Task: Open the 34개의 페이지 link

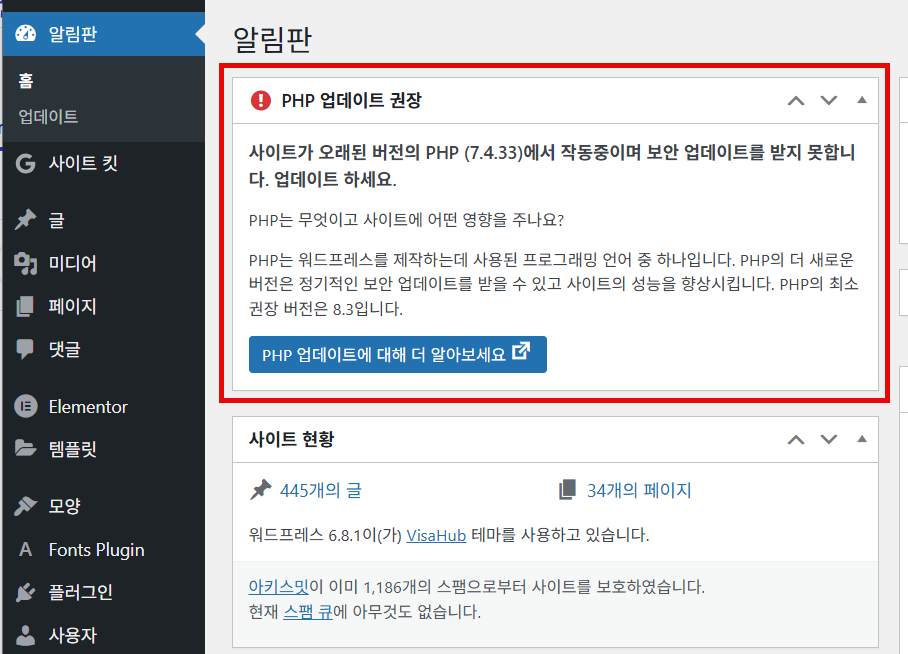Action: click(x=639, y=491)
